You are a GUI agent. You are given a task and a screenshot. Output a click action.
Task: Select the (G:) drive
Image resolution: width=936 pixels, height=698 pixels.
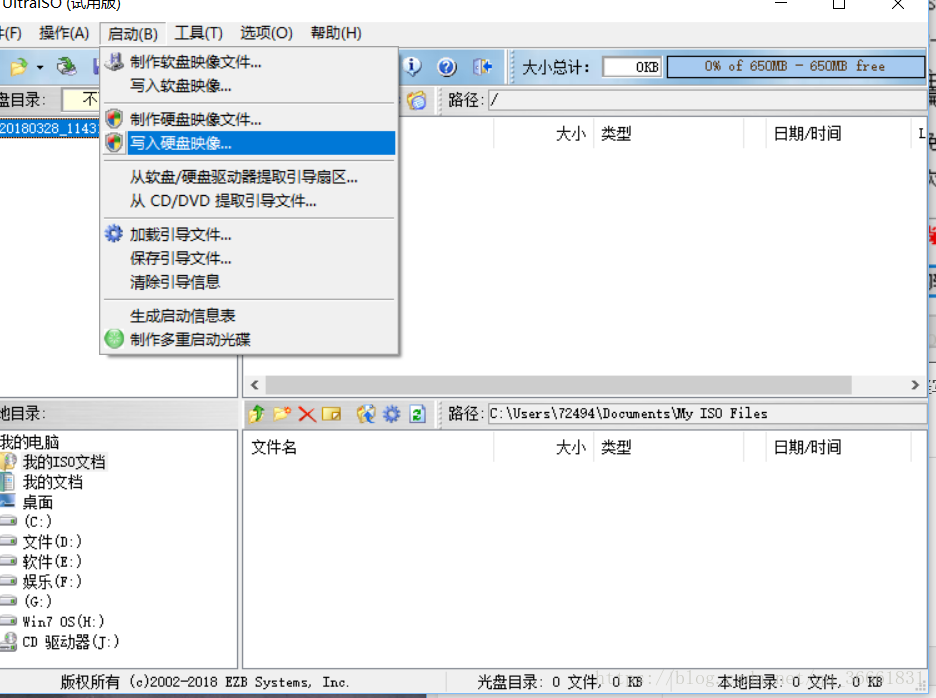point(38,601)
